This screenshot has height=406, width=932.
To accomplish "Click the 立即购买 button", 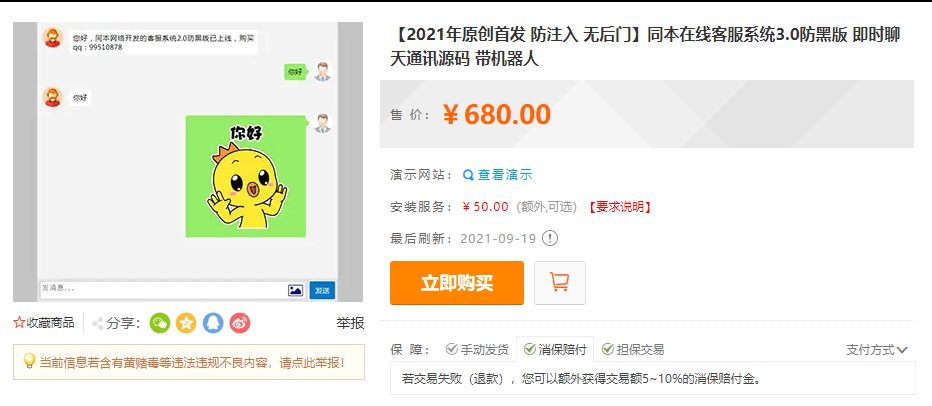I will click(456, 283).
